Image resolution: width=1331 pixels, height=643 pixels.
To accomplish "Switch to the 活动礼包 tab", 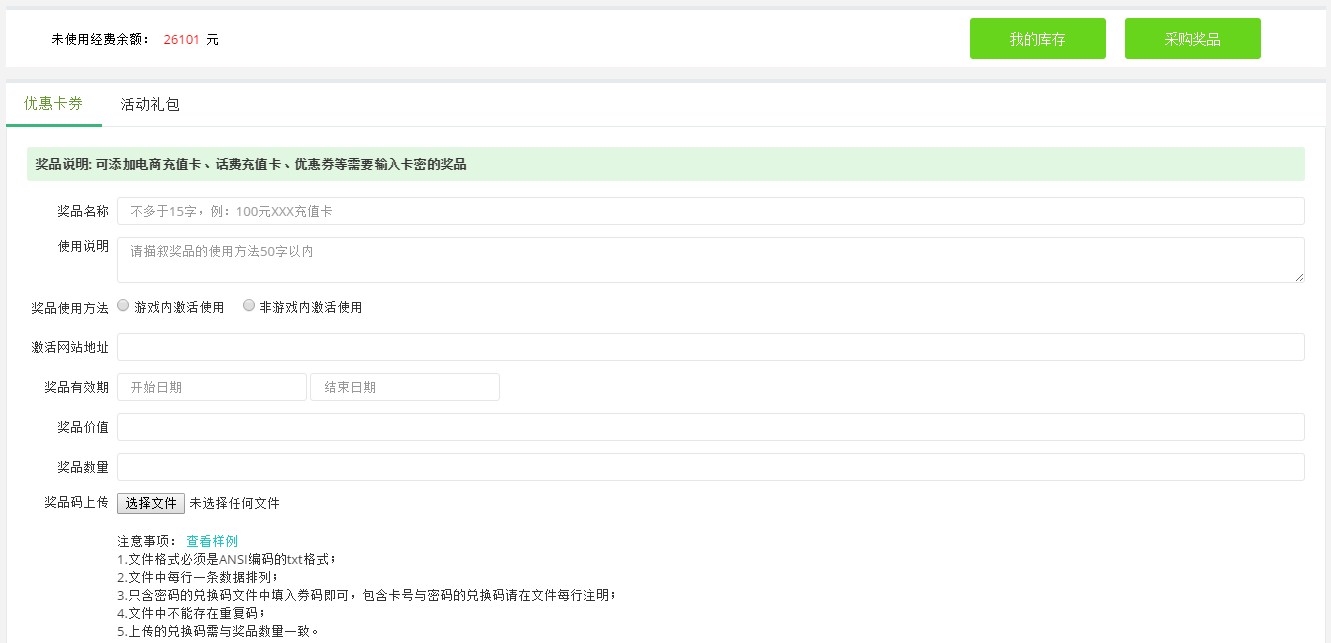I will (150, 104).
